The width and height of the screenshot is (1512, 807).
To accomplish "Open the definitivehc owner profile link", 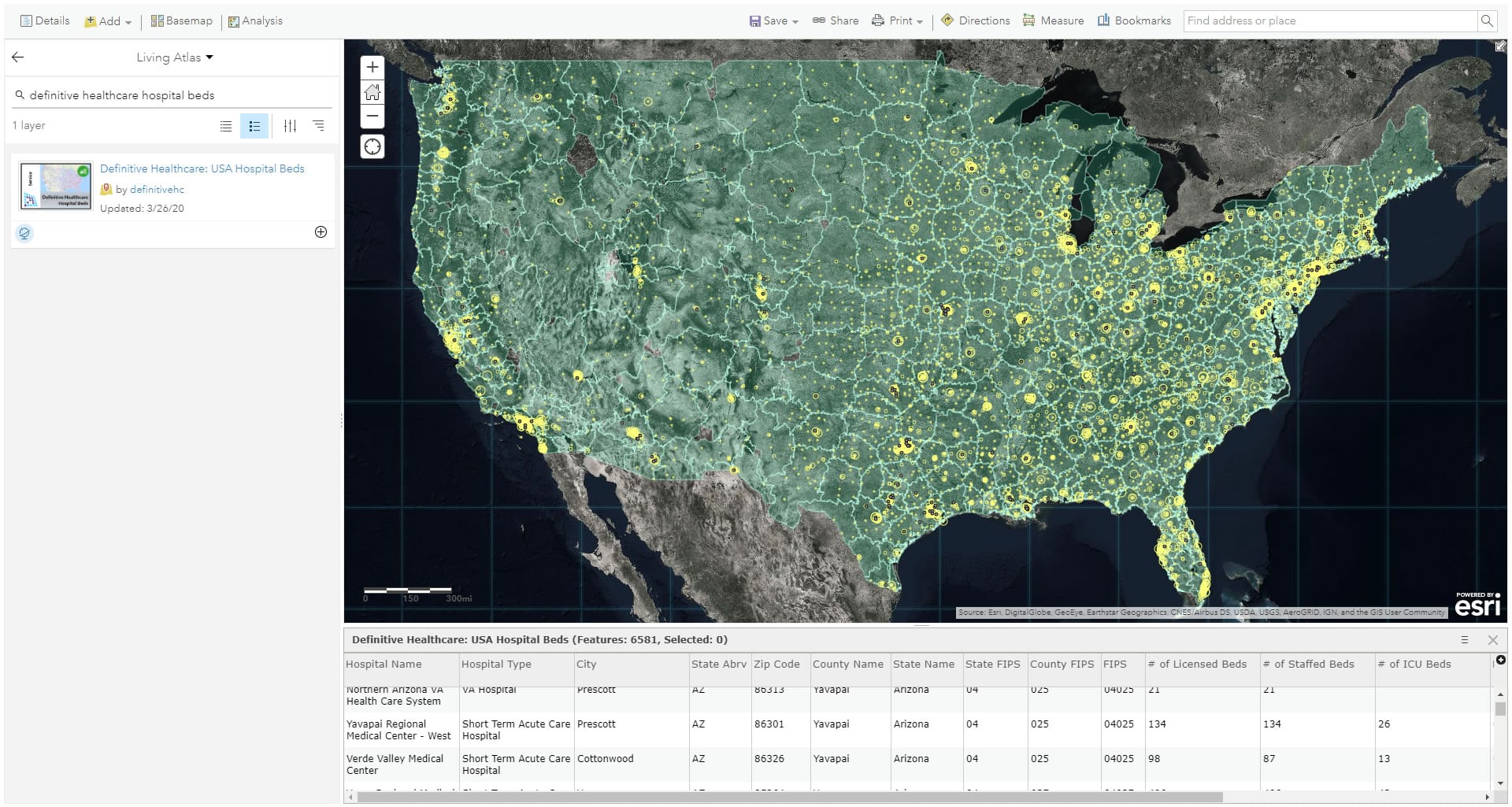I will coord(157,190).
